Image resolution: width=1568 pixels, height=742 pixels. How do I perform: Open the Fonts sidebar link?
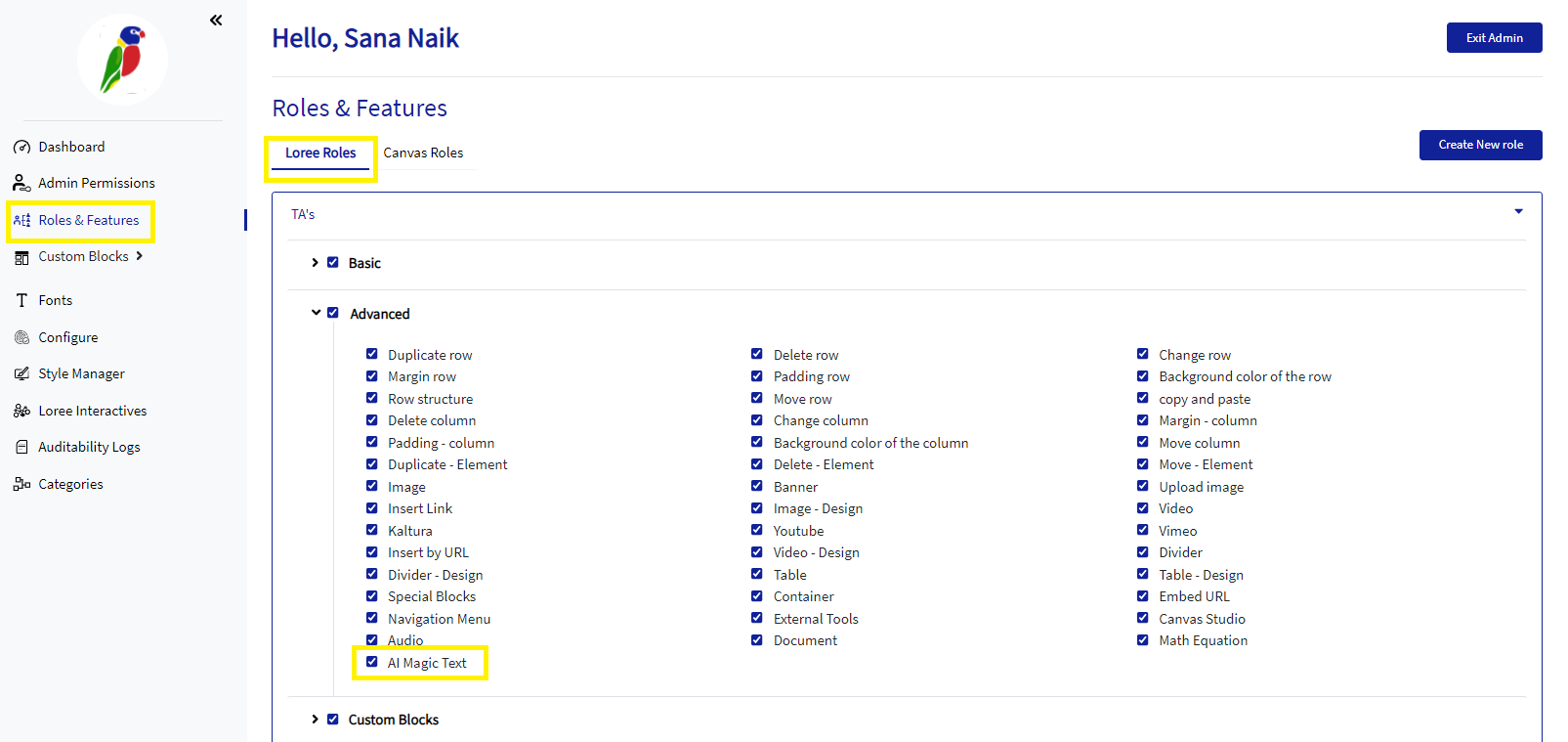[x=56, y=300]
